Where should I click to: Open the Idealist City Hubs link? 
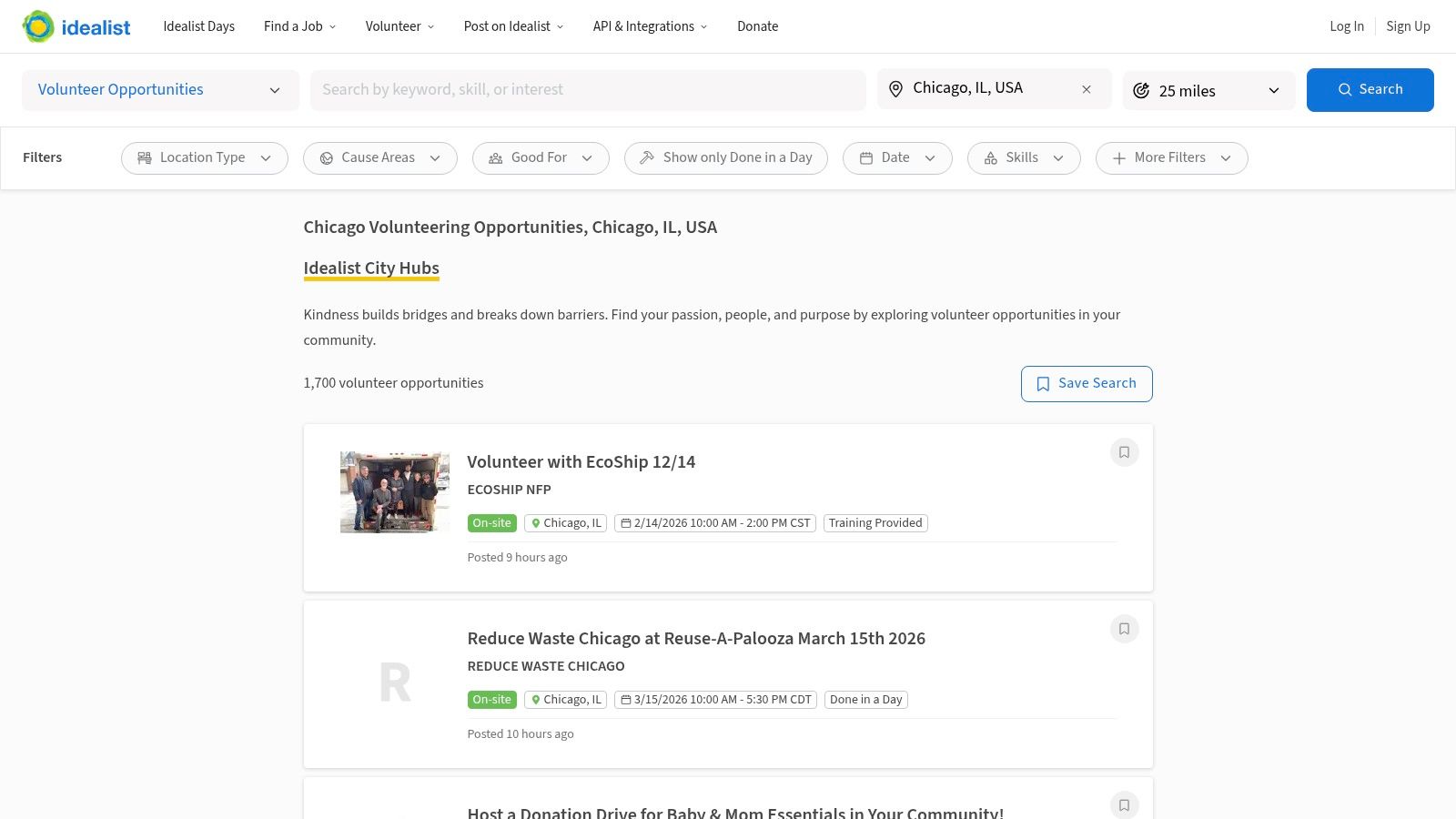pos(371,268)
